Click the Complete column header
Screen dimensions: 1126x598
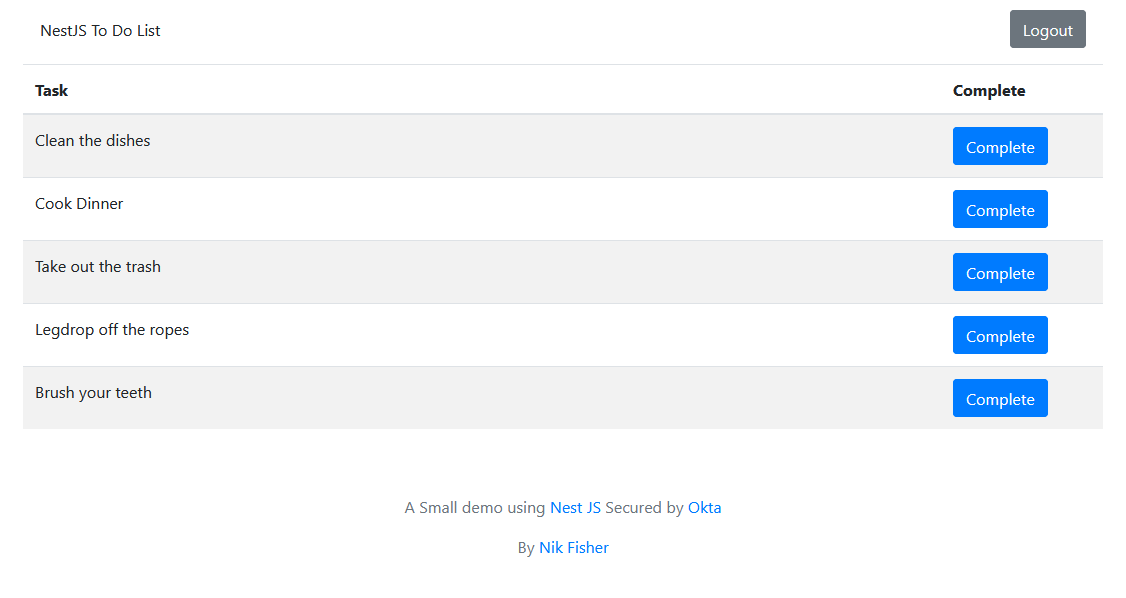989,91
